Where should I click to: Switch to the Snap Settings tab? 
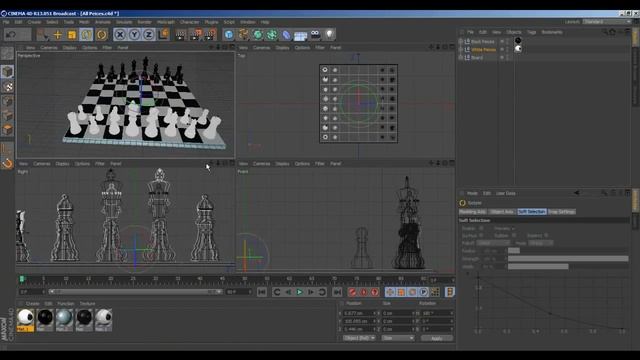point(561,212)
